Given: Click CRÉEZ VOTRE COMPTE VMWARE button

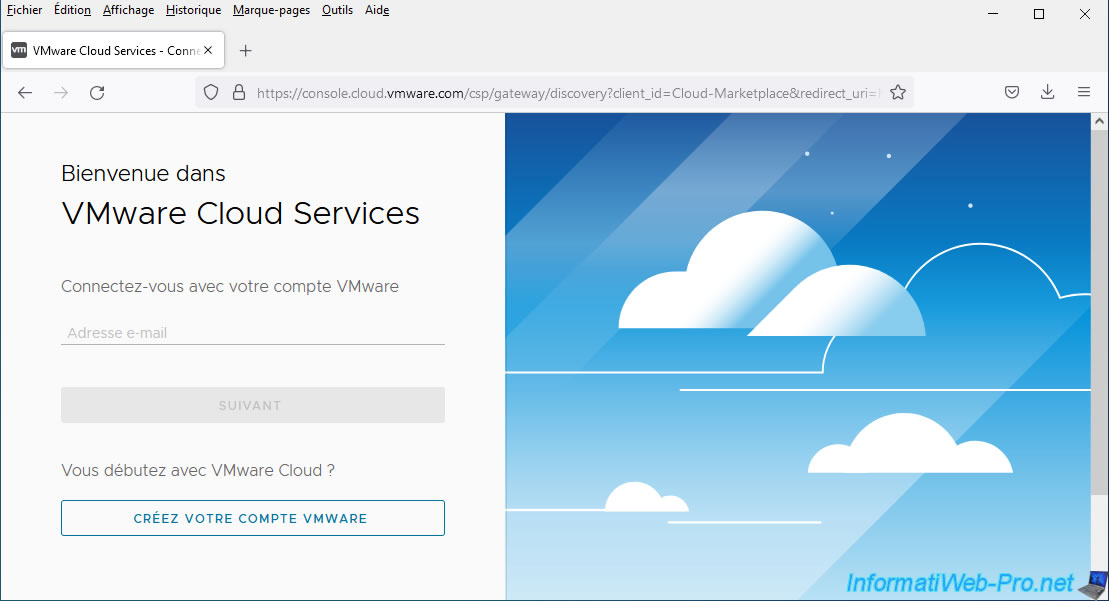Looking at the screenshot, I should pyautogui.click(x=252, y=518).
